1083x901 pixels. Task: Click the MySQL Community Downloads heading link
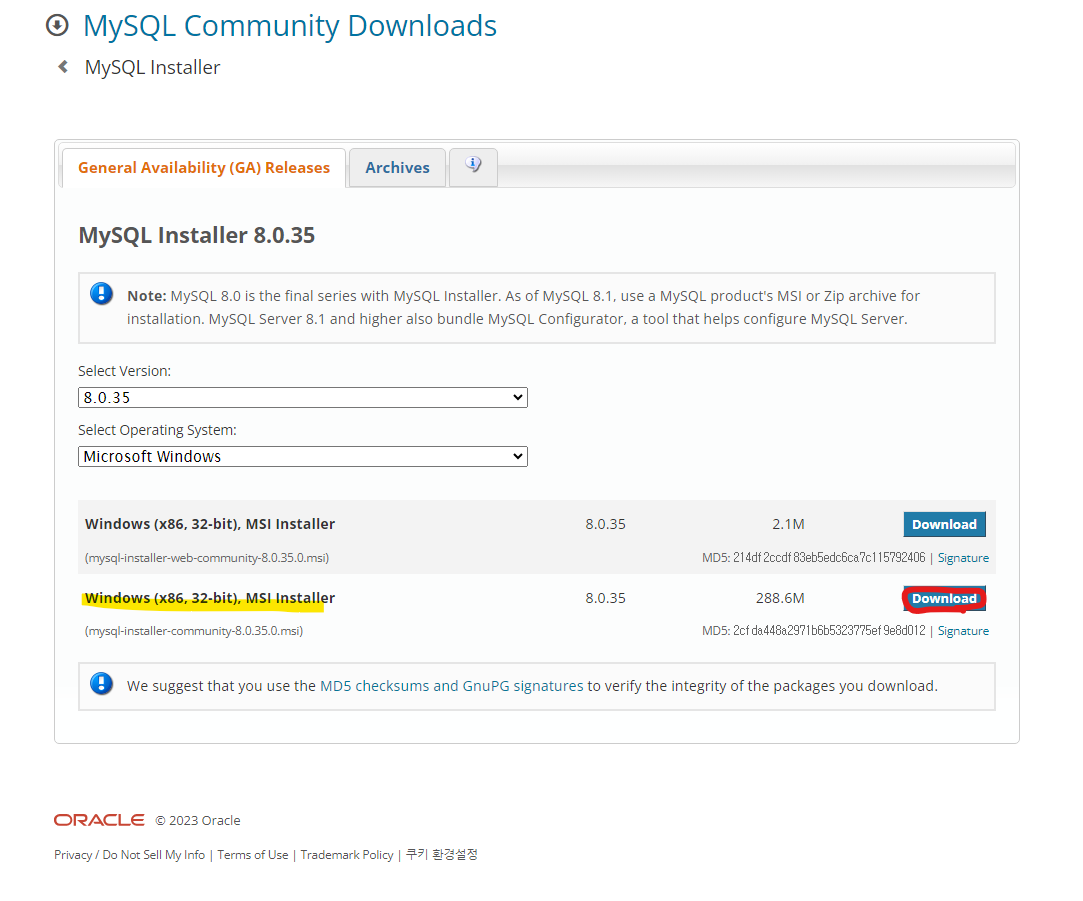click(289, 26)
